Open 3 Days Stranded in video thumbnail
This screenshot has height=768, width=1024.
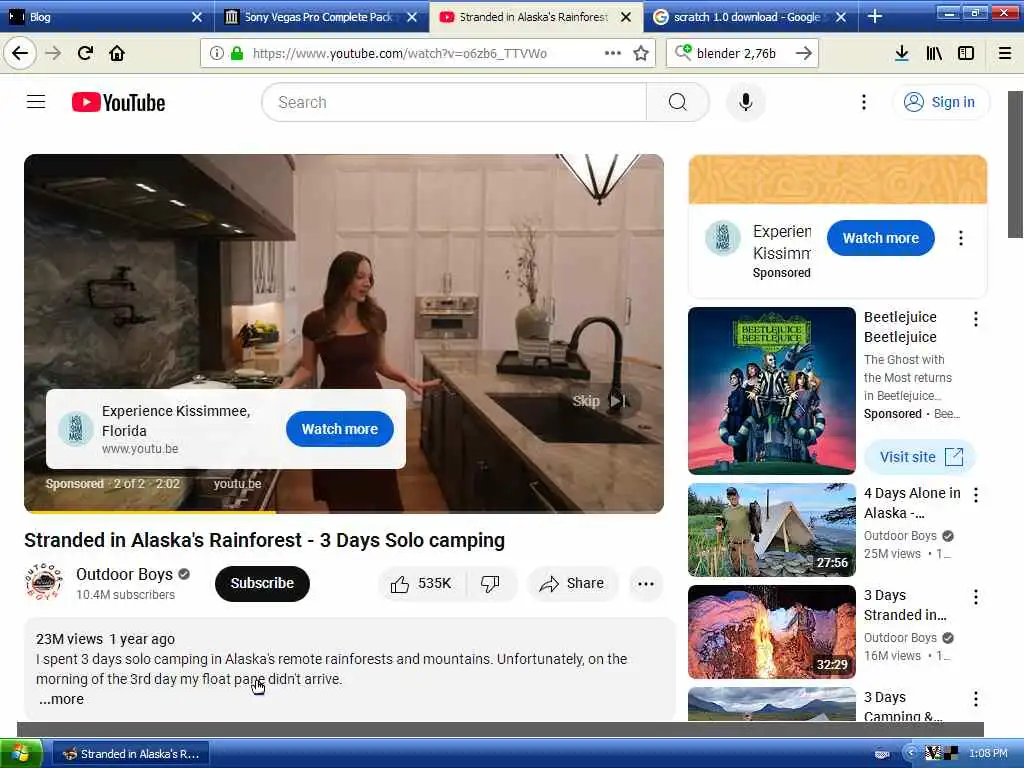pos(771,632)
